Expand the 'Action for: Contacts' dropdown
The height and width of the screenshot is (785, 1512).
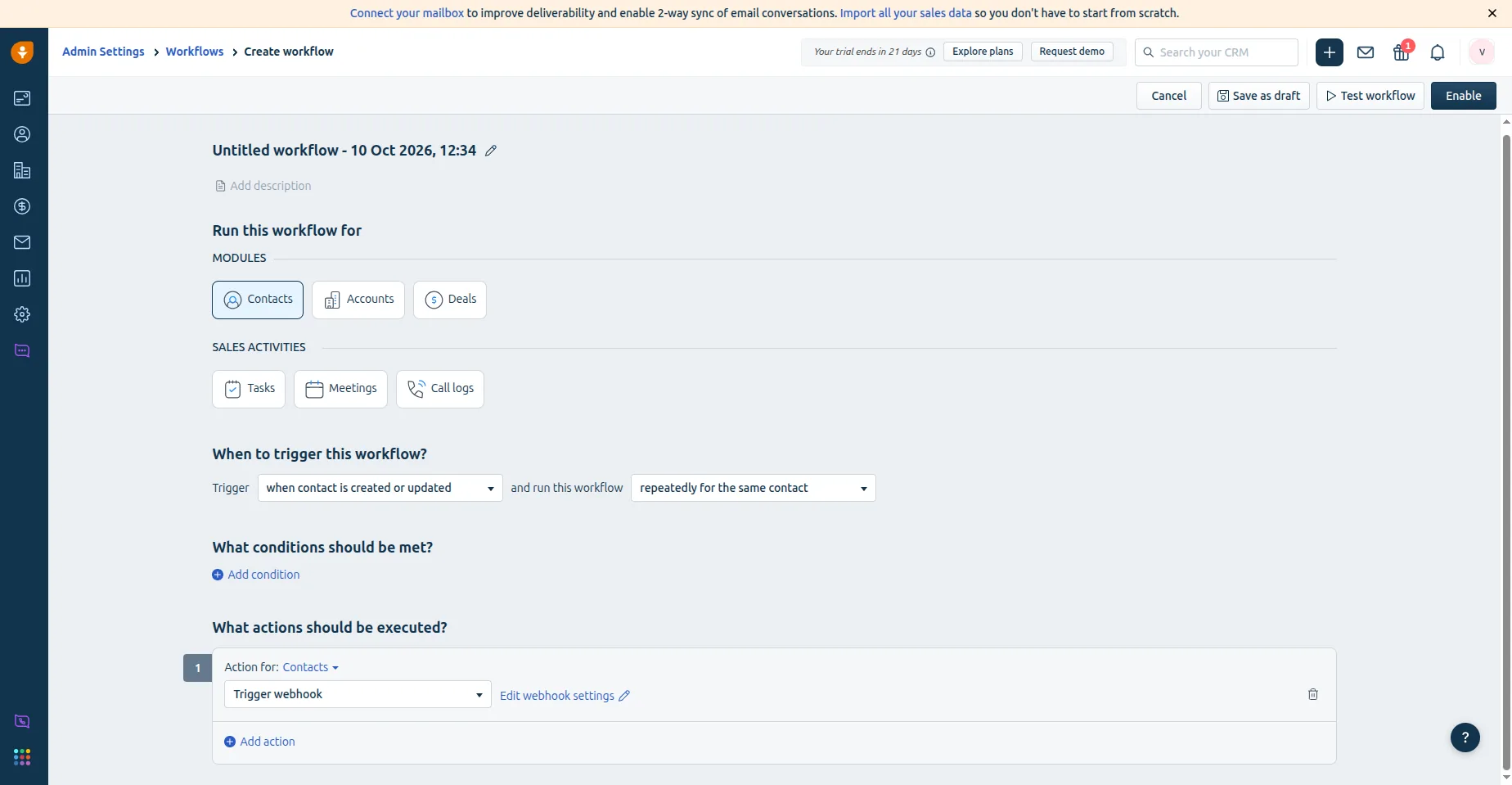[311, 667]
